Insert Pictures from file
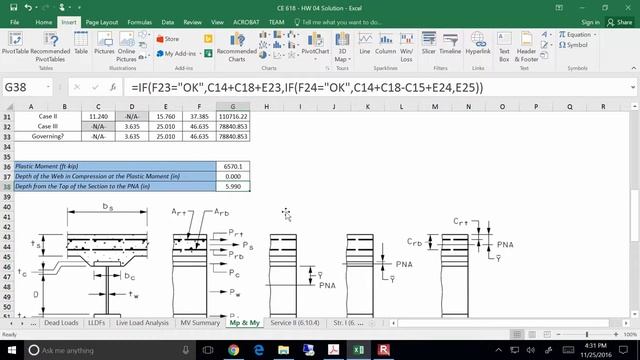The width and height of the screenshot is (640, 360). 104,44
